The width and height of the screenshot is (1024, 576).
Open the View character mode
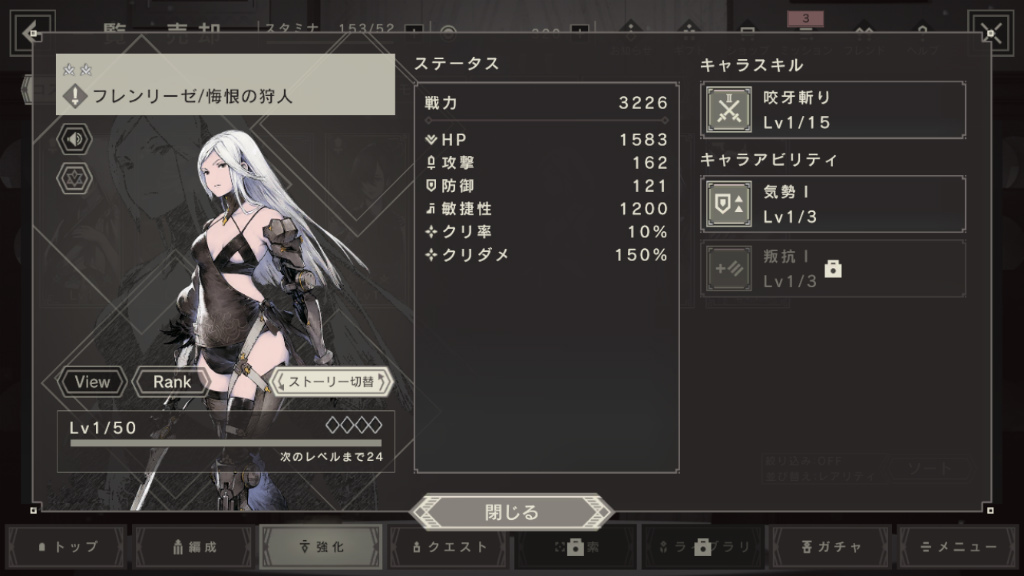coord(92,382)
